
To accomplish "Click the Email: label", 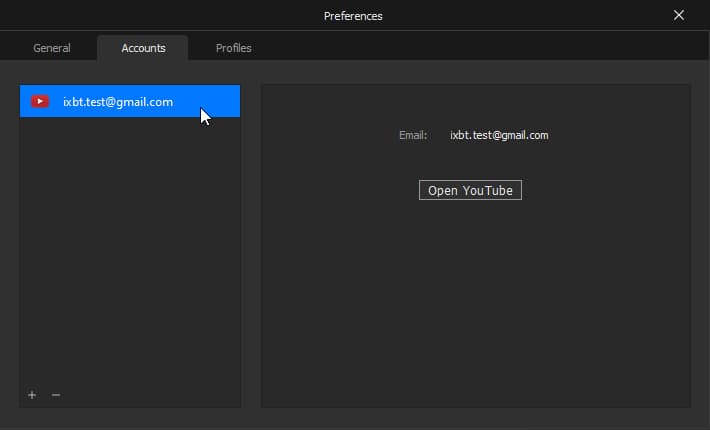I will coord(413,135).
